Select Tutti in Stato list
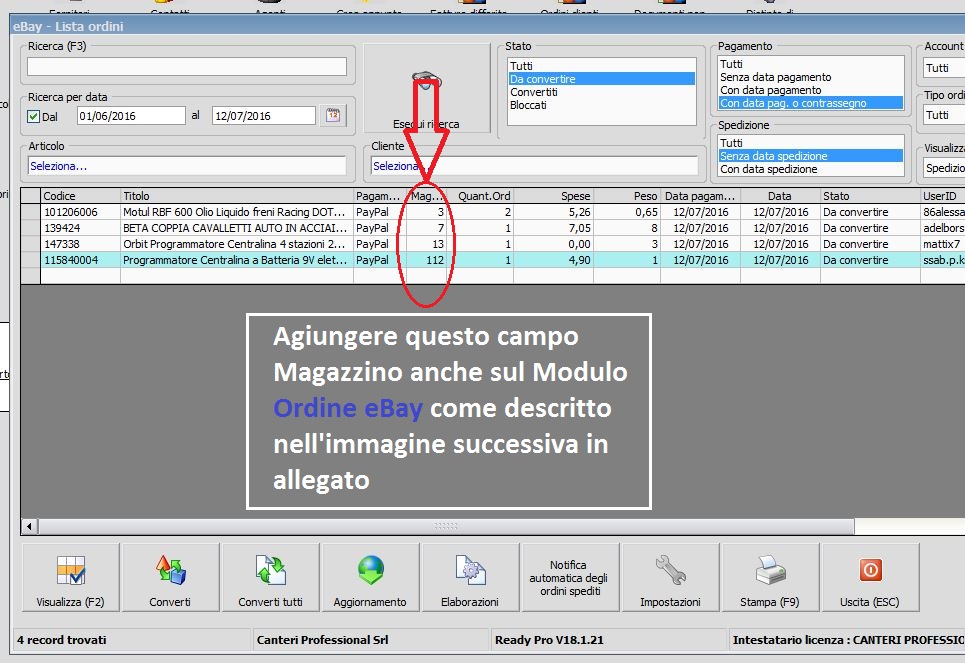The width and height of the screenshot is (965, 663). point(602,66)
